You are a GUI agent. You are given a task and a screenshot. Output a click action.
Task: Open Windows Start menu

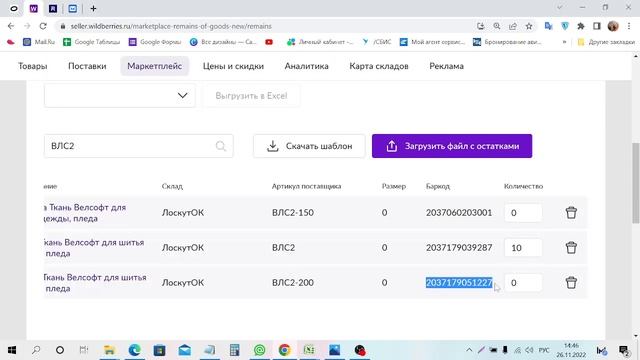(12, 350)
